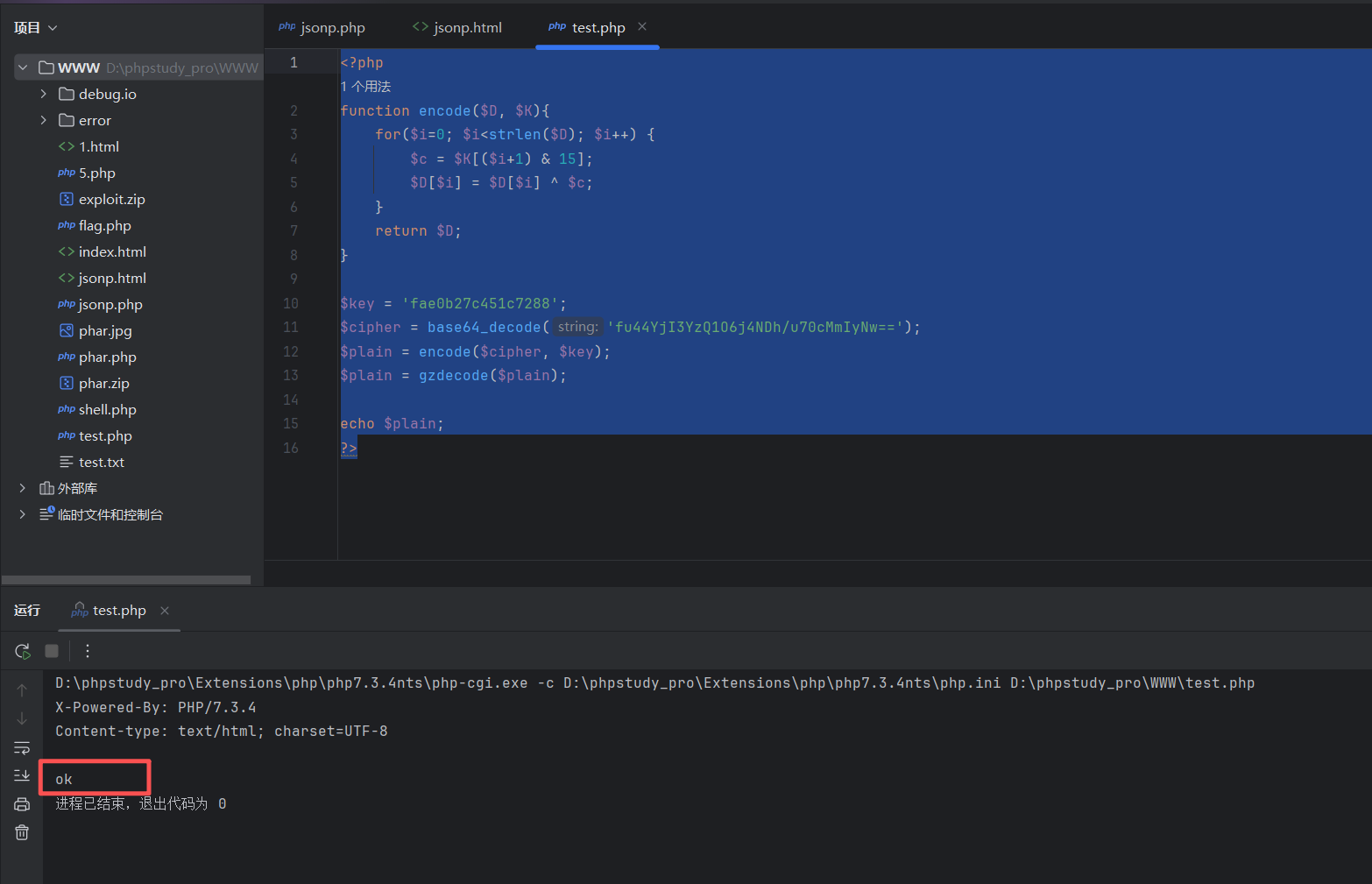Toggle soft-wrap in the console
The width and height of the screenshot is (1372, 884).
click(22, 748)
